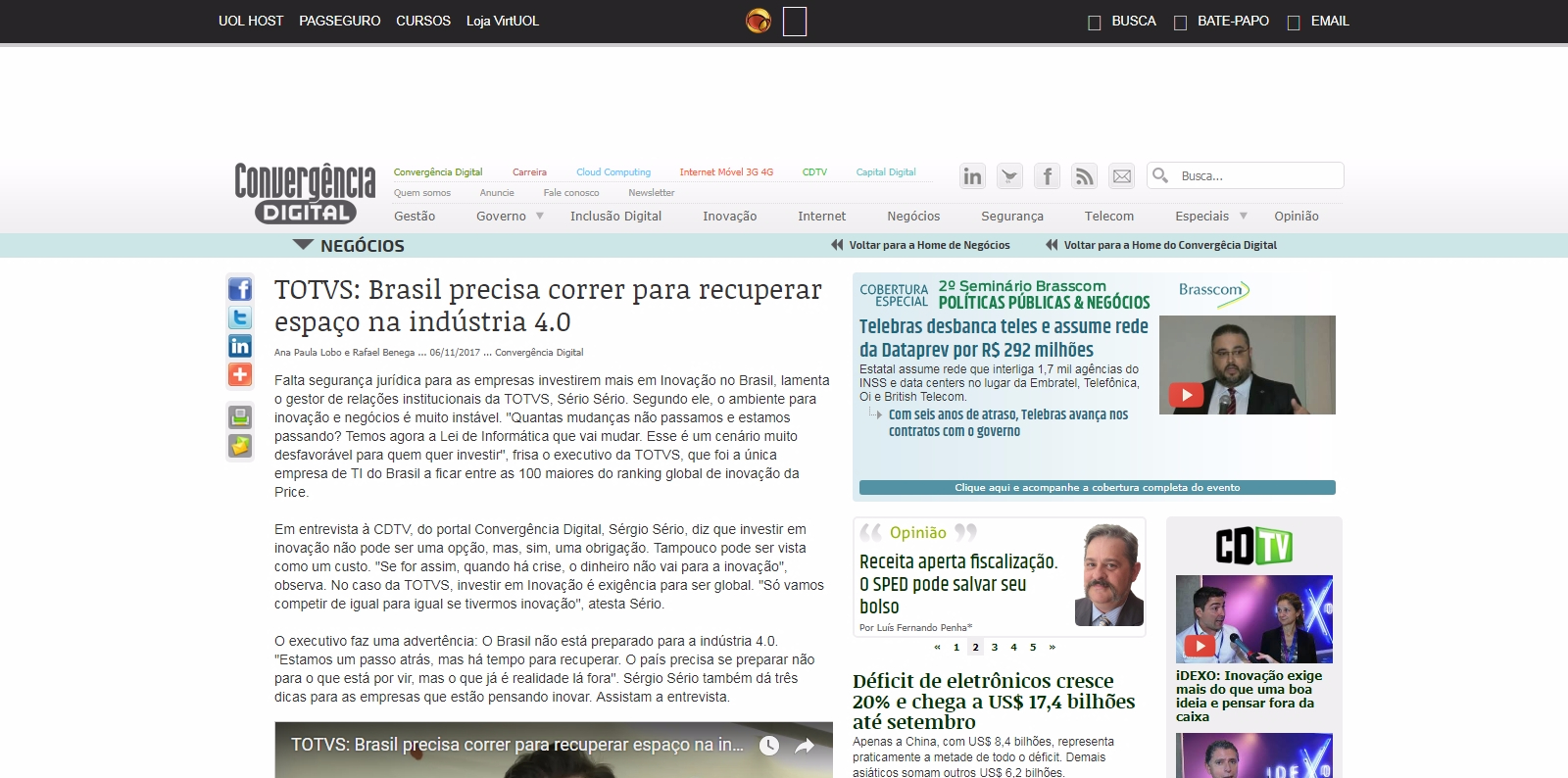Open the LinkedIn icon in the header

(x=972, y=176)
